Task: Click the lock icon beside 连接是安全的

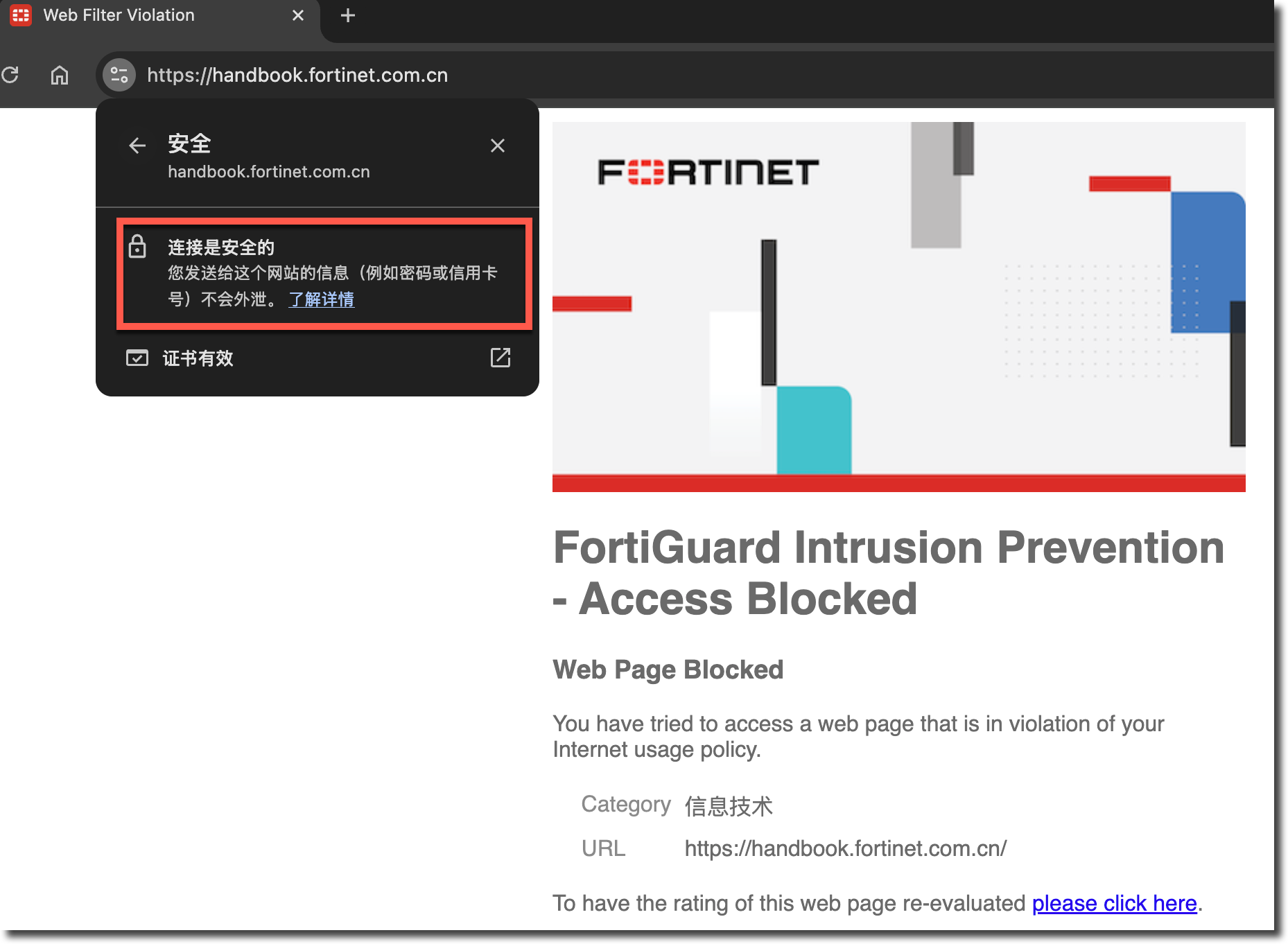Action: (x=137, y=247)
